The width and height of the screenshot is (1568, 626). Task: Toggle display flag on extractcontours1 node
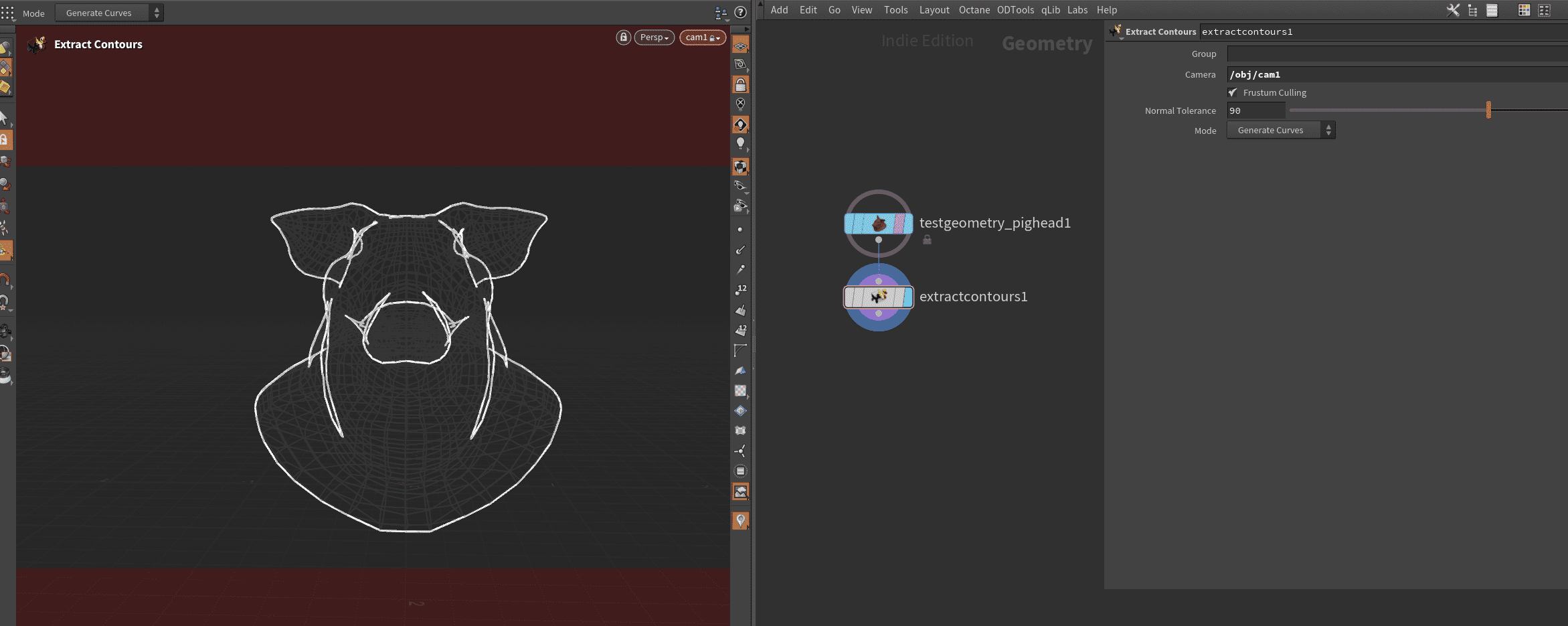click(907, 297)
